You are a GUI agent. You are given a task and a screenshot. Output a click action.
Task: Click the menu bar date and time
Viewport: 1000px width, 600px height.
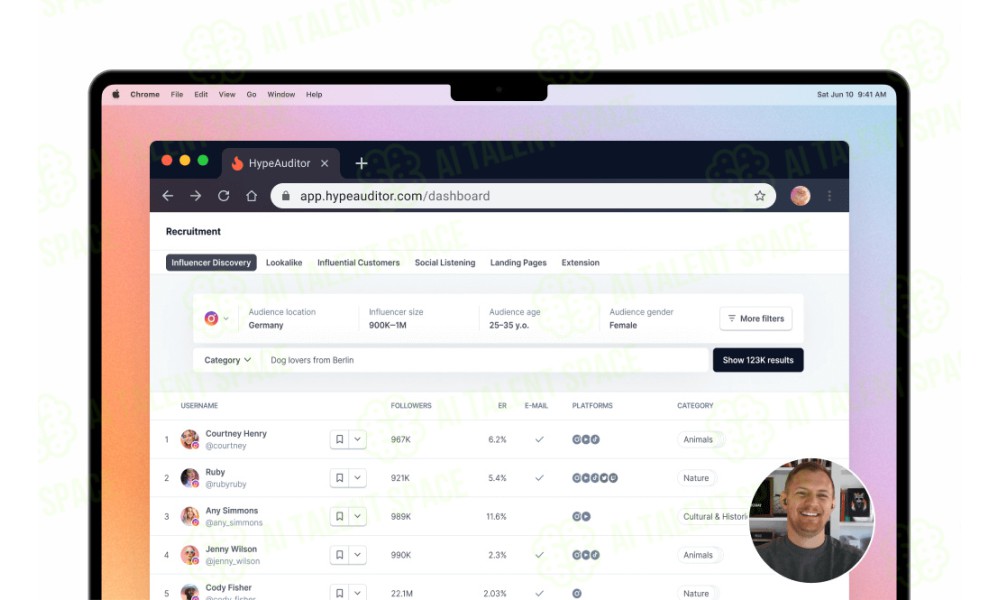(x=851, y=94)
